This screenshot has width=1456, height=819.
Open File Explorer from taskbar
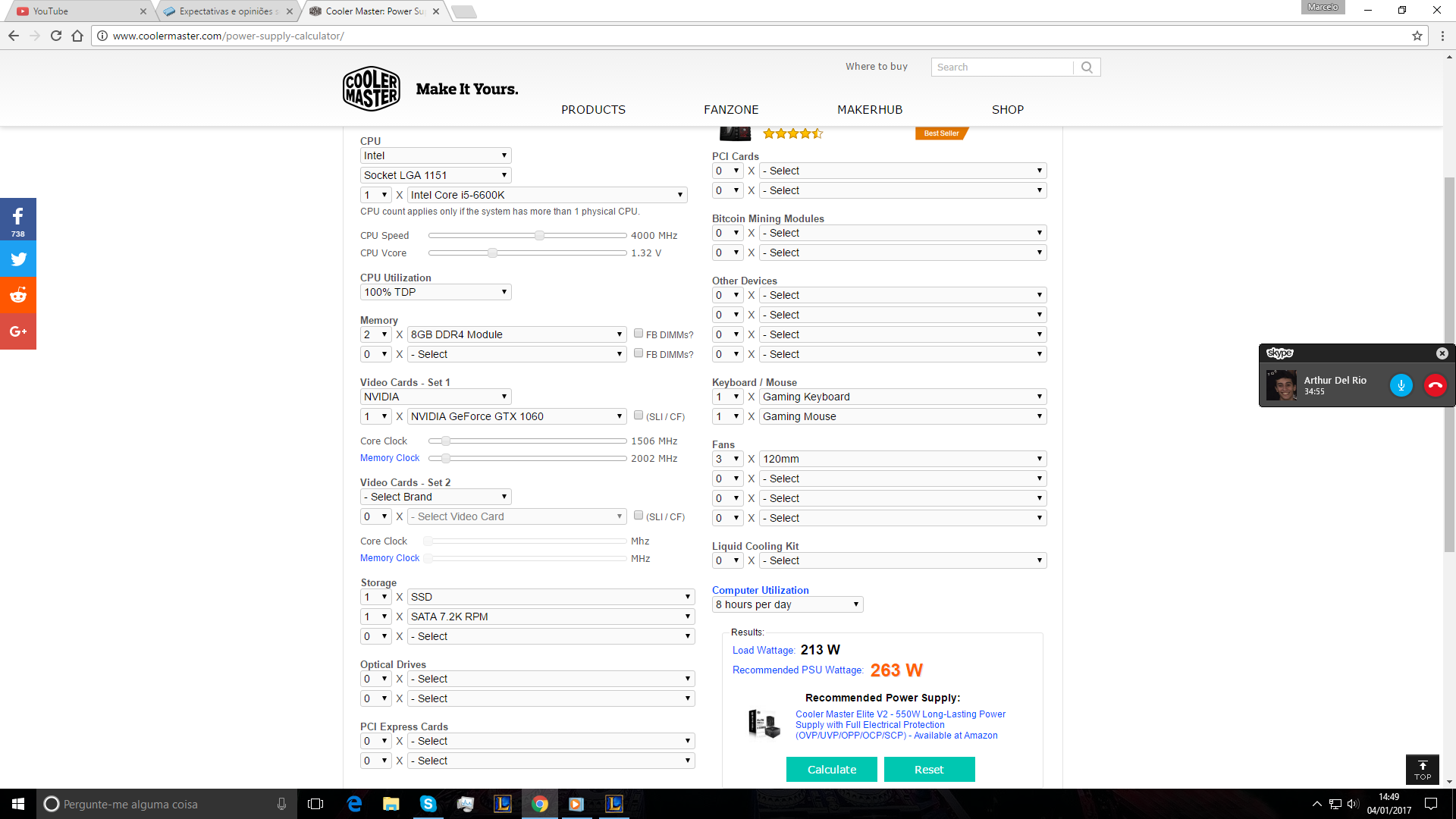pyautogui.click(x=391, y=804)
